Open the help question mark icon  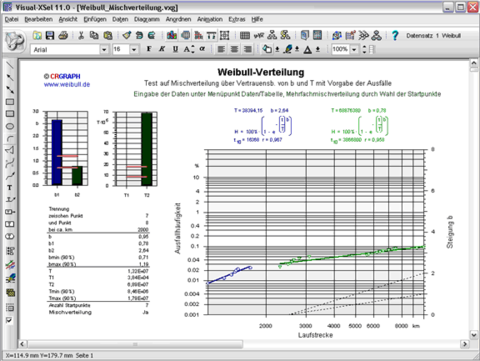(x=395, y=35)
